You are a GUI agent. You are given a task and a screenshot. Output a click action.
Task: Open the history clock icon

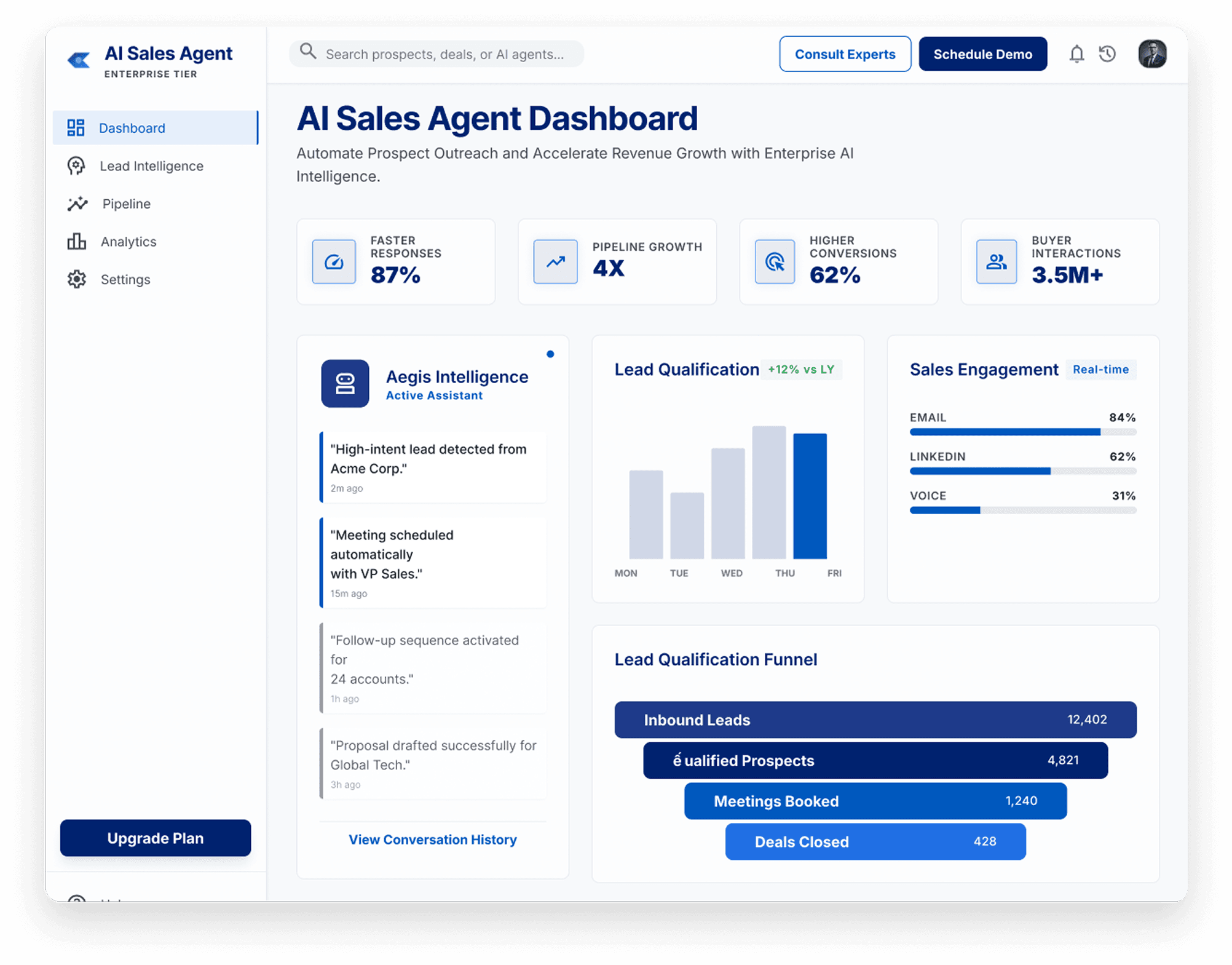point(1107,54)
